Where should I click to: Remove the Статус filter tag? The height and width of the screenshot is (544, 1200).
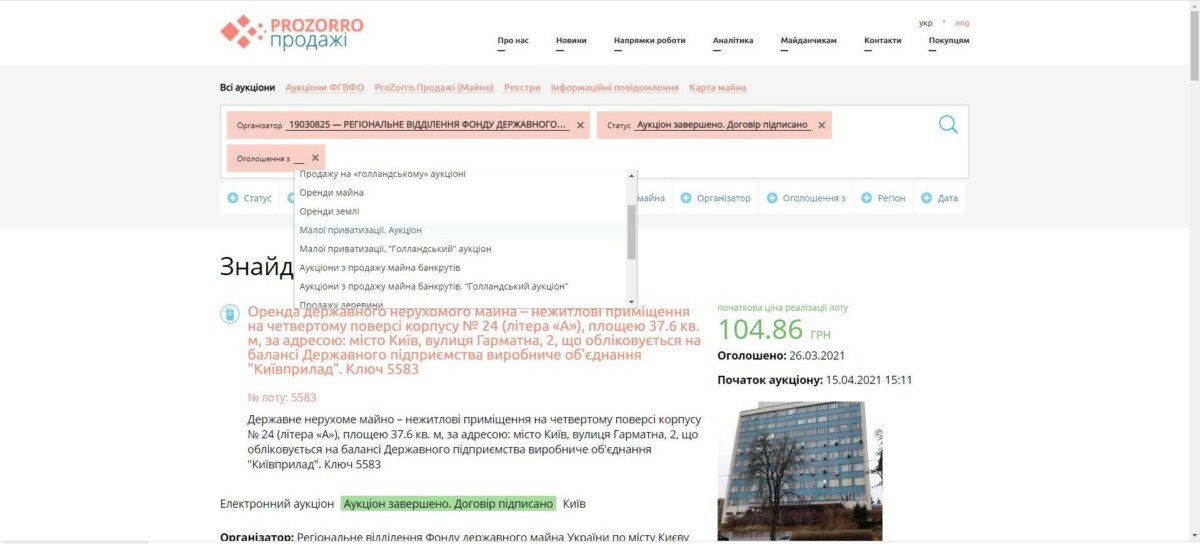tap(822, 126)
